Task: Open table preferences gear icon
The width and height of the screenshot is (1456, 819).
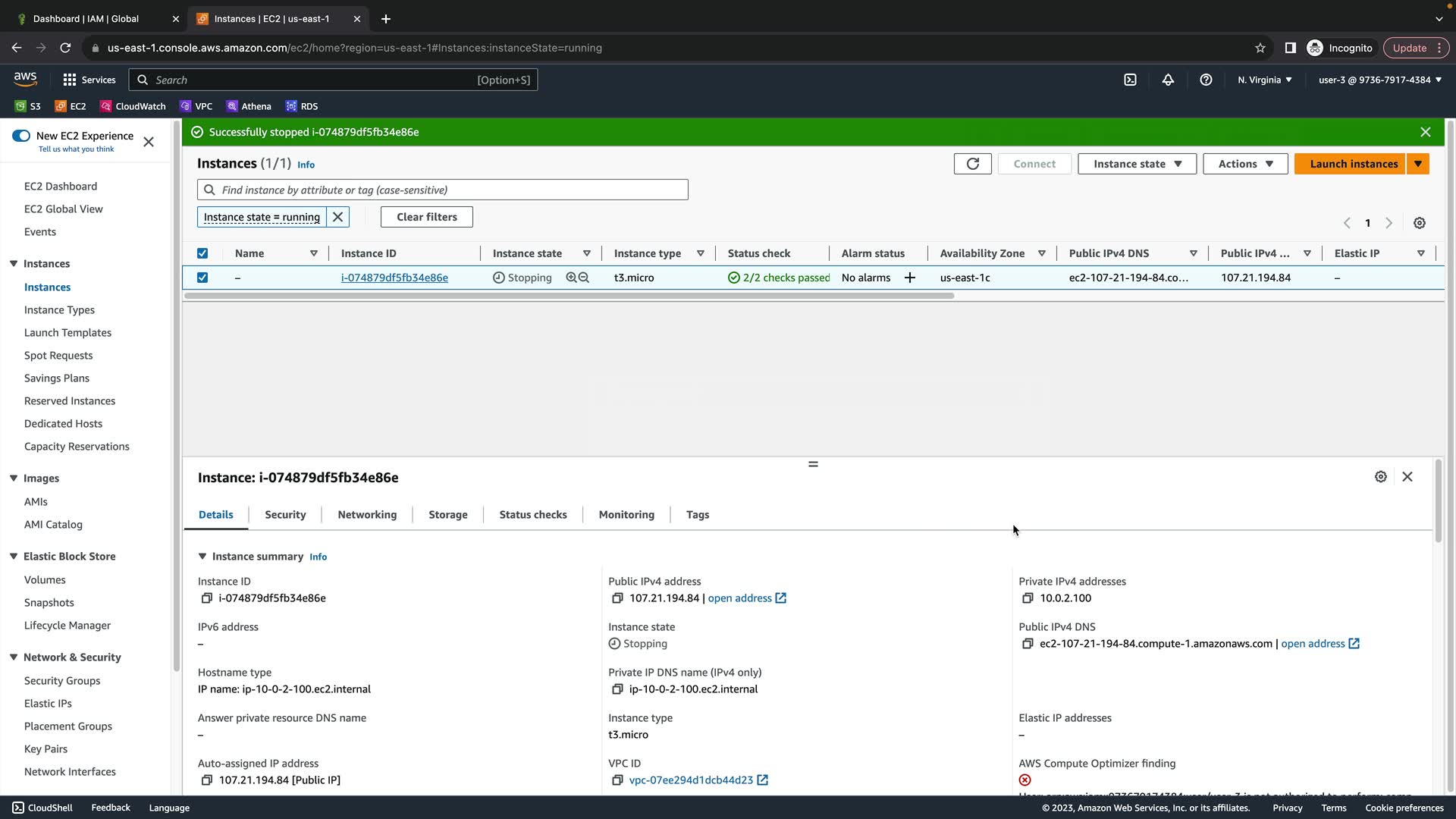Action: (x=1420, y=223)
